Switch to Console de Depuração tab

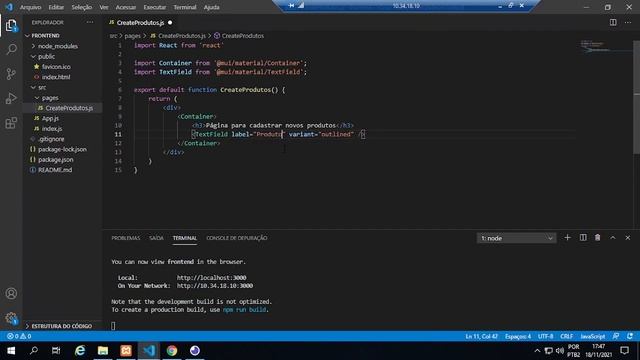pyautogui.click(x=237, y=238)
